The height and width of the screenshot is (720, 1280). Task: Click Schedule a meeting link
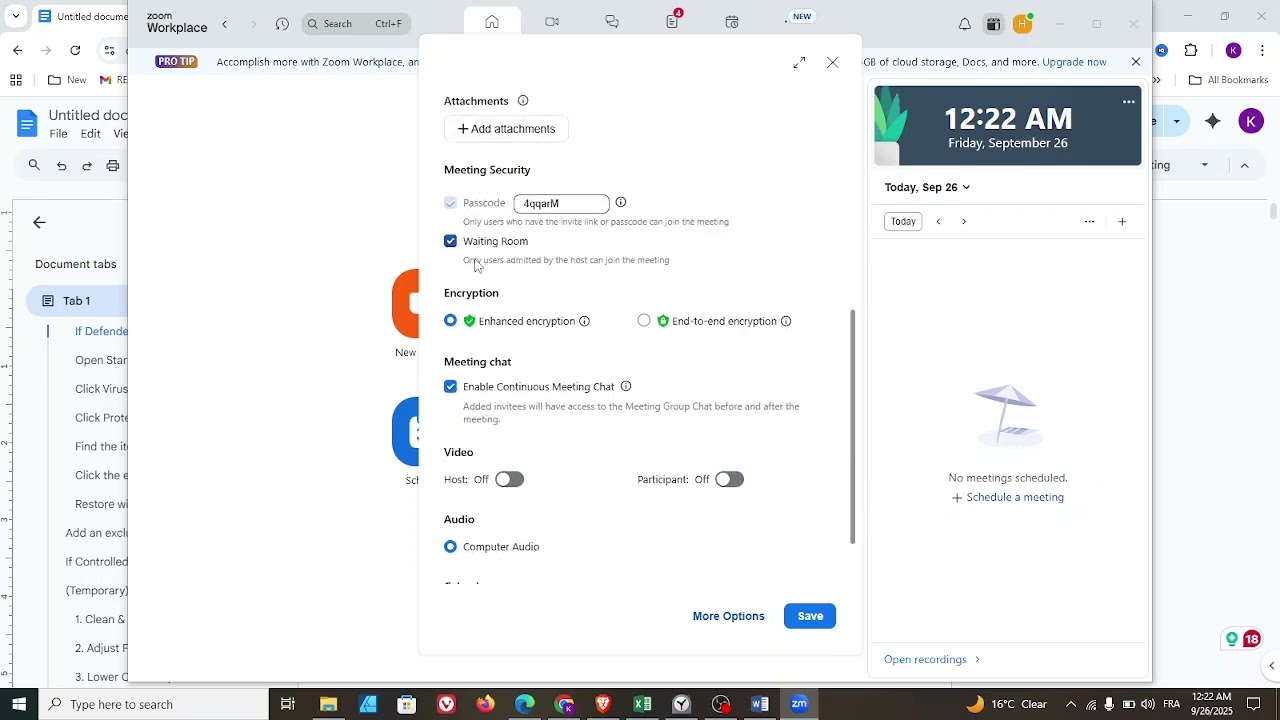(x=1007, y=498)
